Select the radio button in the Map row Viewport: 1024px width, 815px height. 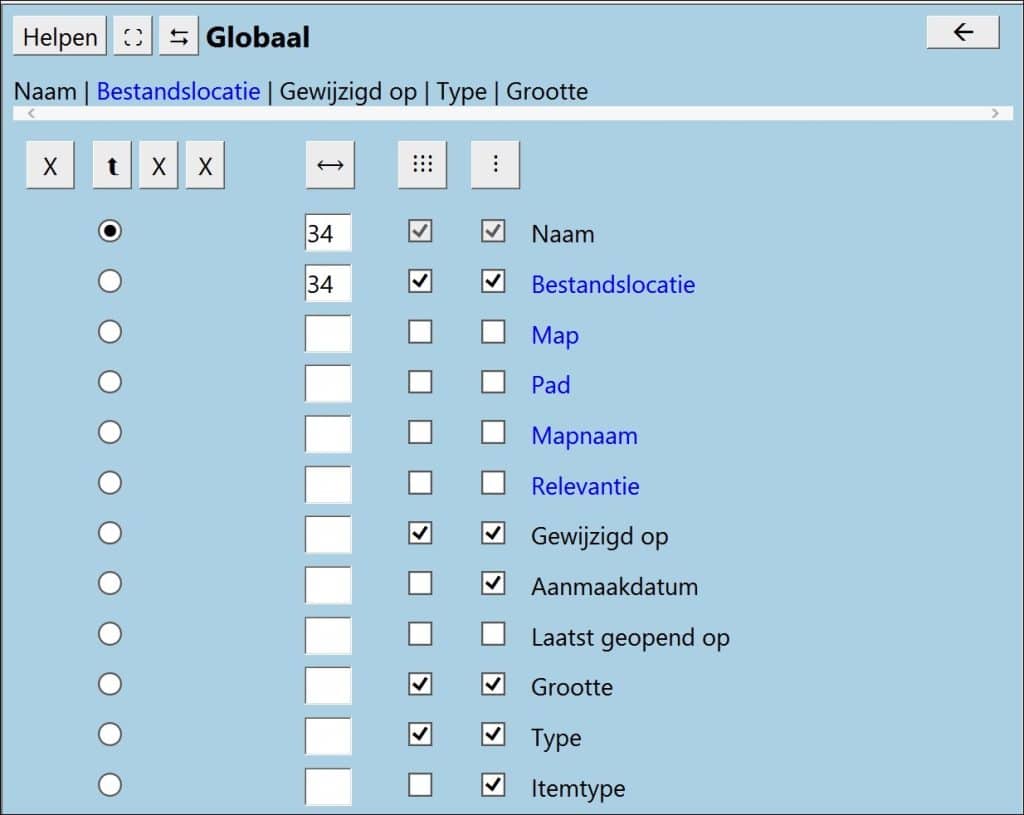pyautogui.click(x=110, y=332)
